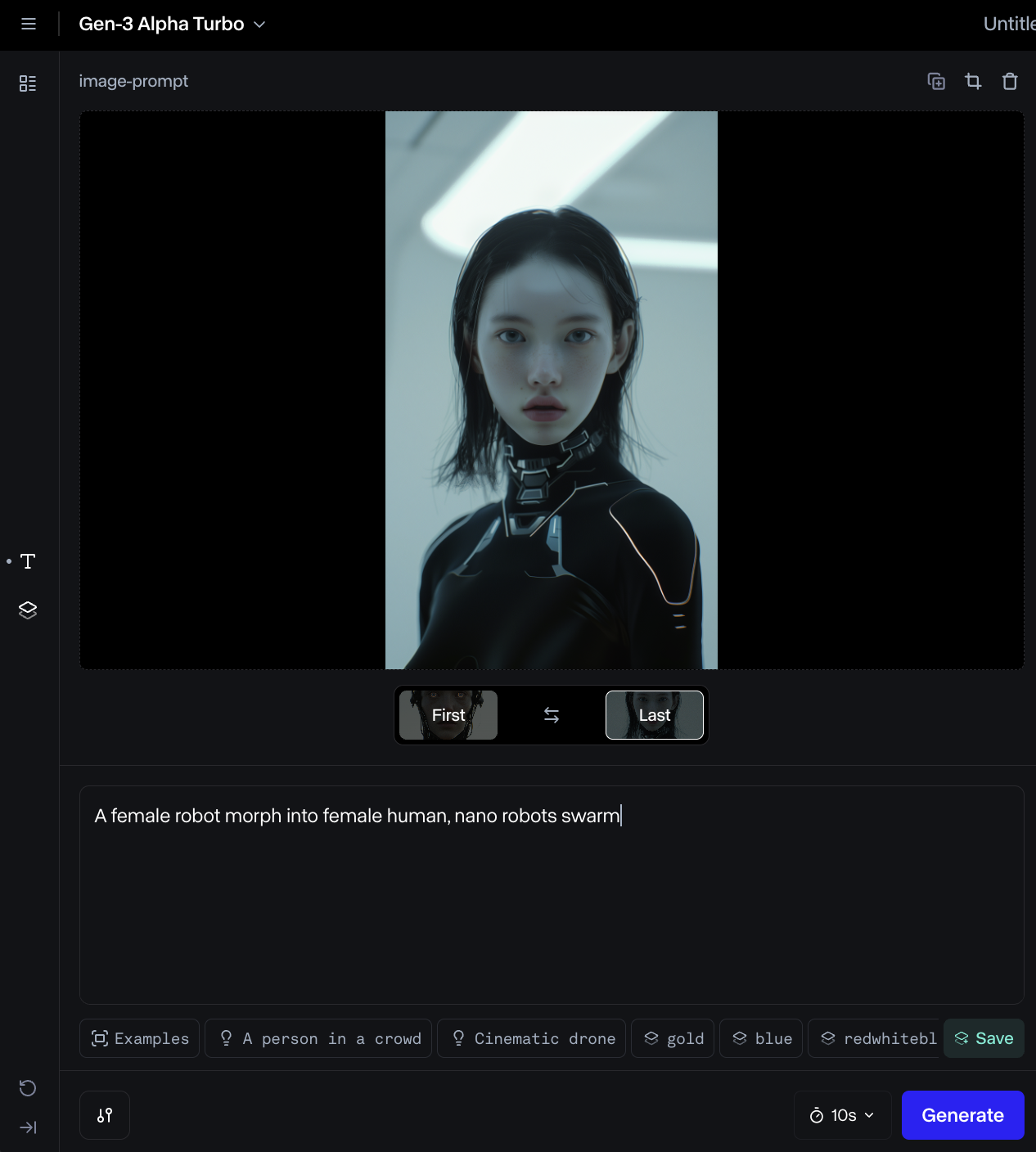Open the Gen-3 Alpha Turbo model dropdown
Screen dimensions: 1036x1152
click(x=172, y=24)
